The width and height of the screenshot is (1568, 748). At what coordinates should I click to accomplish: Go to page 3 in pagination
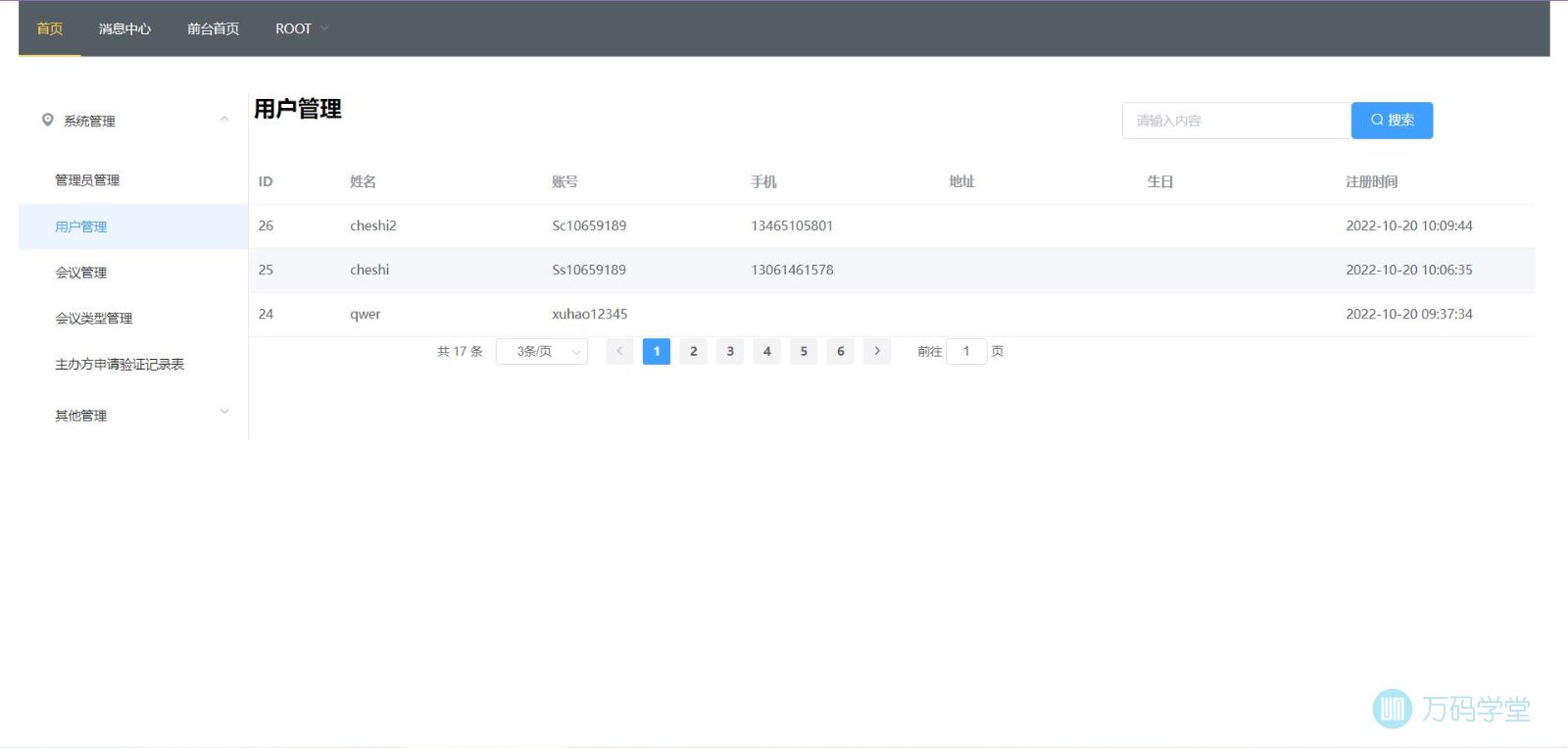pos(730,351)
